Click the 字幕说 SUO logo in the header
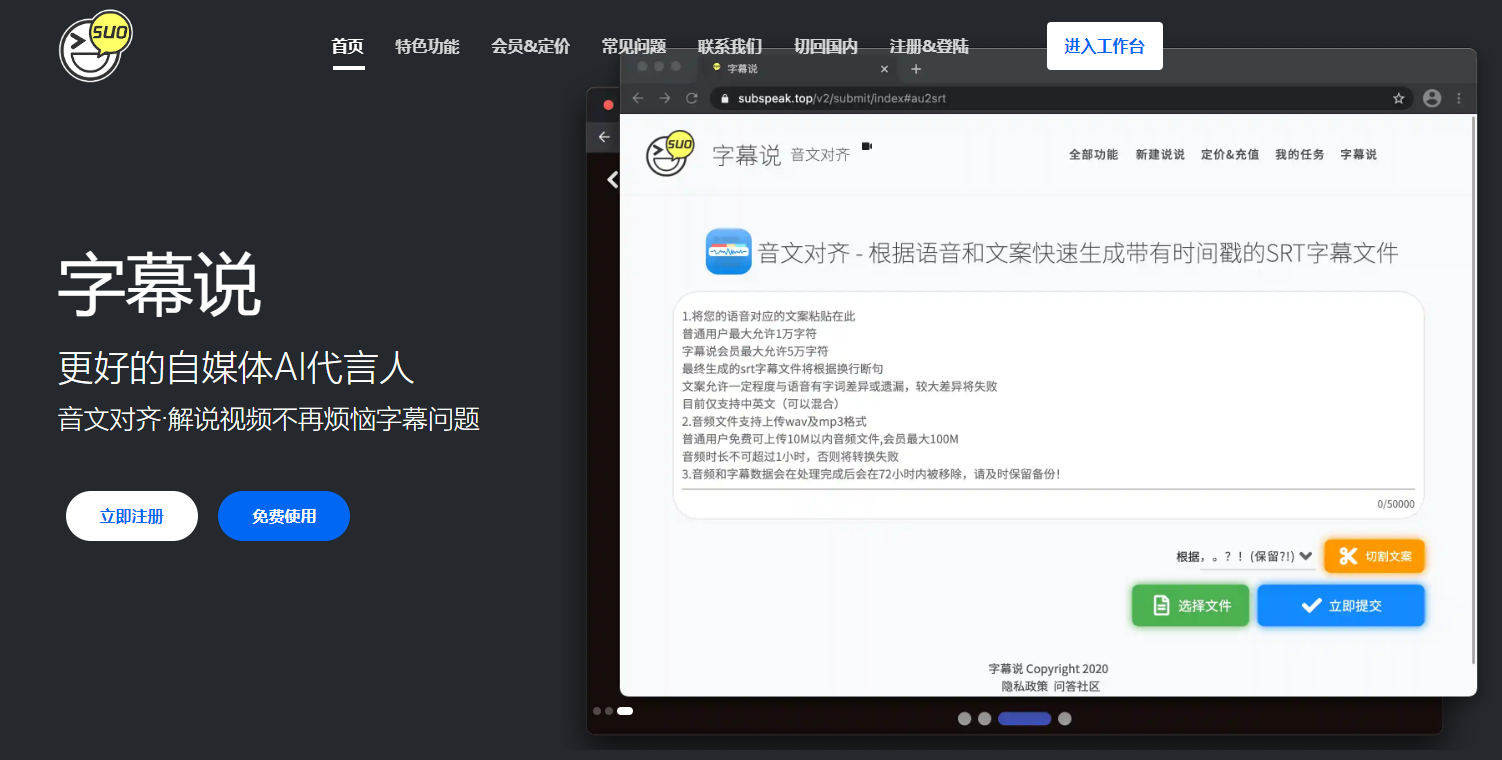Viewport: 1502px width, 760px height. coord(95,46)
